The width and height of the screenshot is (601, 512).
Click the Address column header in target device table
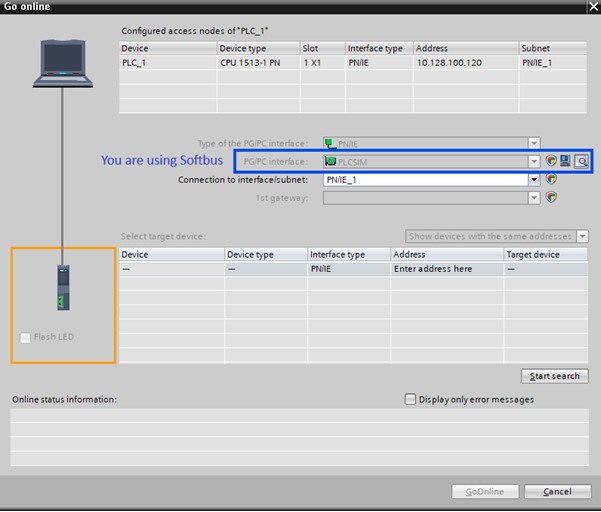(446, 255)
